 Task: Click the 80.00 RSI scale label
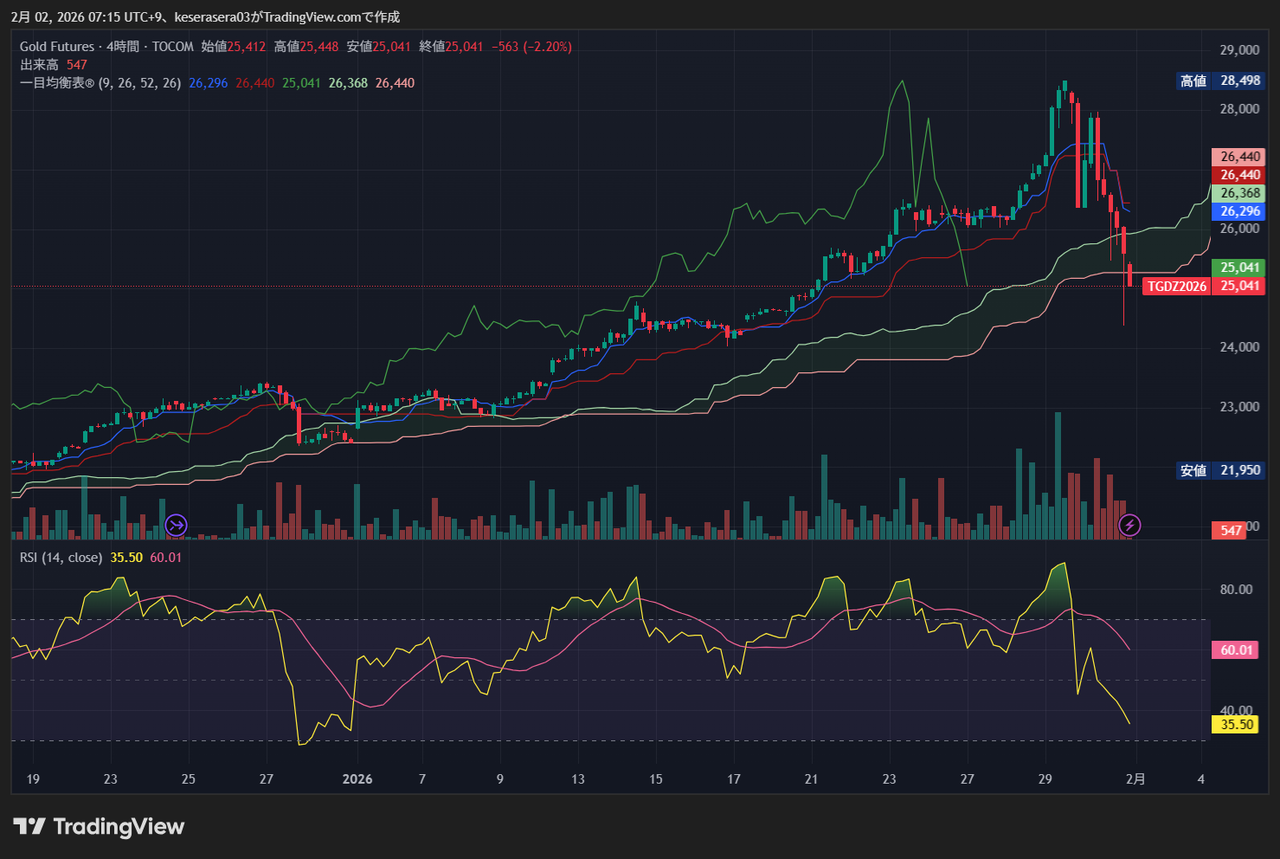pyautogui.click(x=1236, y=589)
